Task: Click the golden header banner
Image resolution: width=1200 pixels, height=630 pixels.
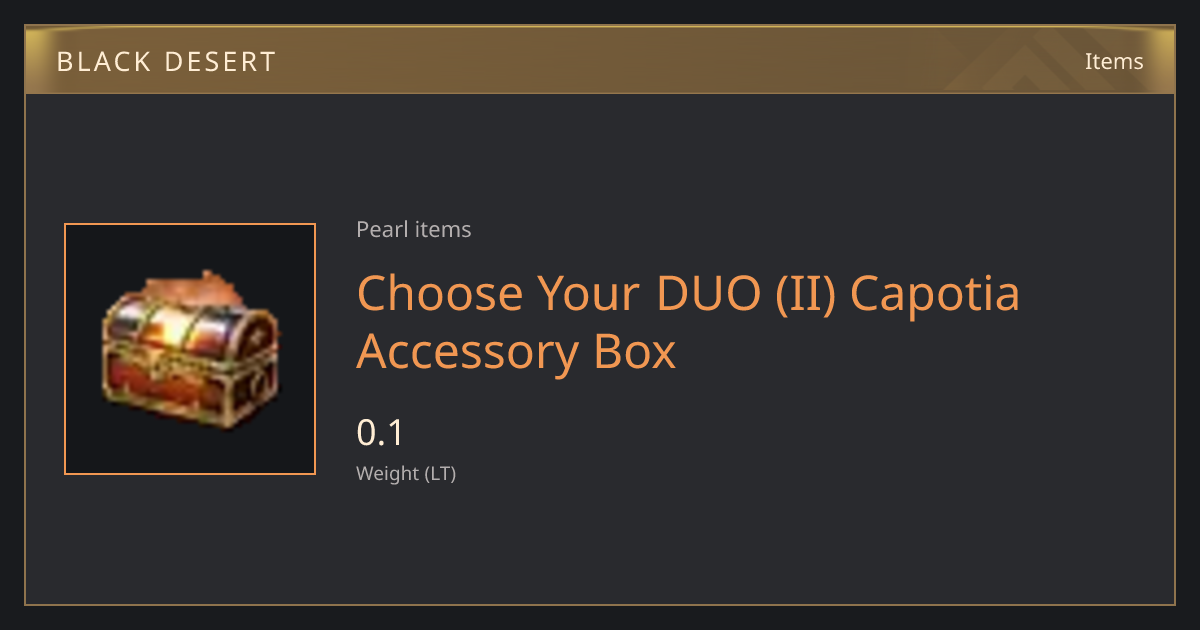Action: pos(600,61)
